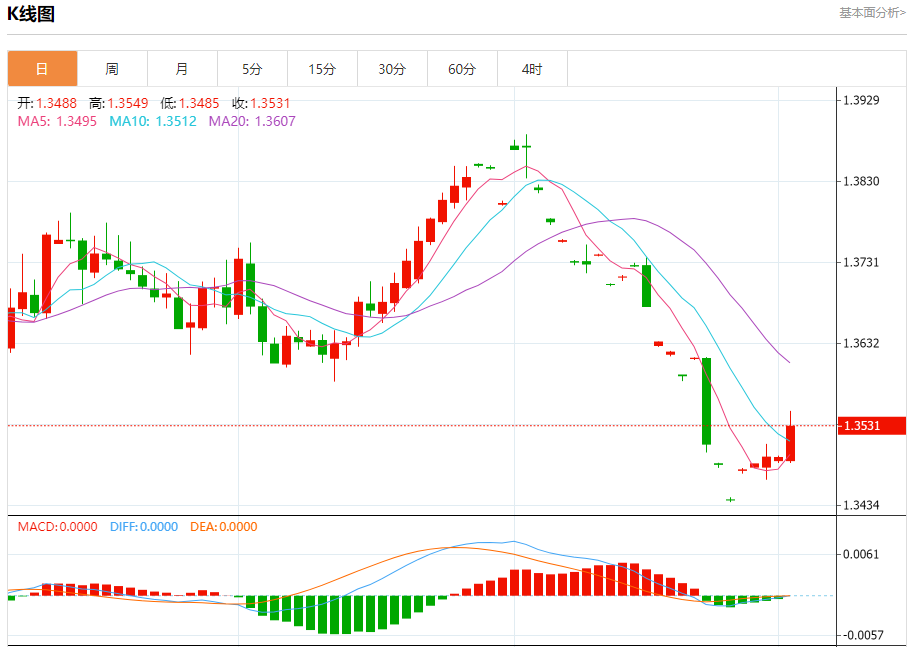Click the DIFF:0.0000 indicator label
The height and width of the screenshot is (647, 913).
pos(144,526)
